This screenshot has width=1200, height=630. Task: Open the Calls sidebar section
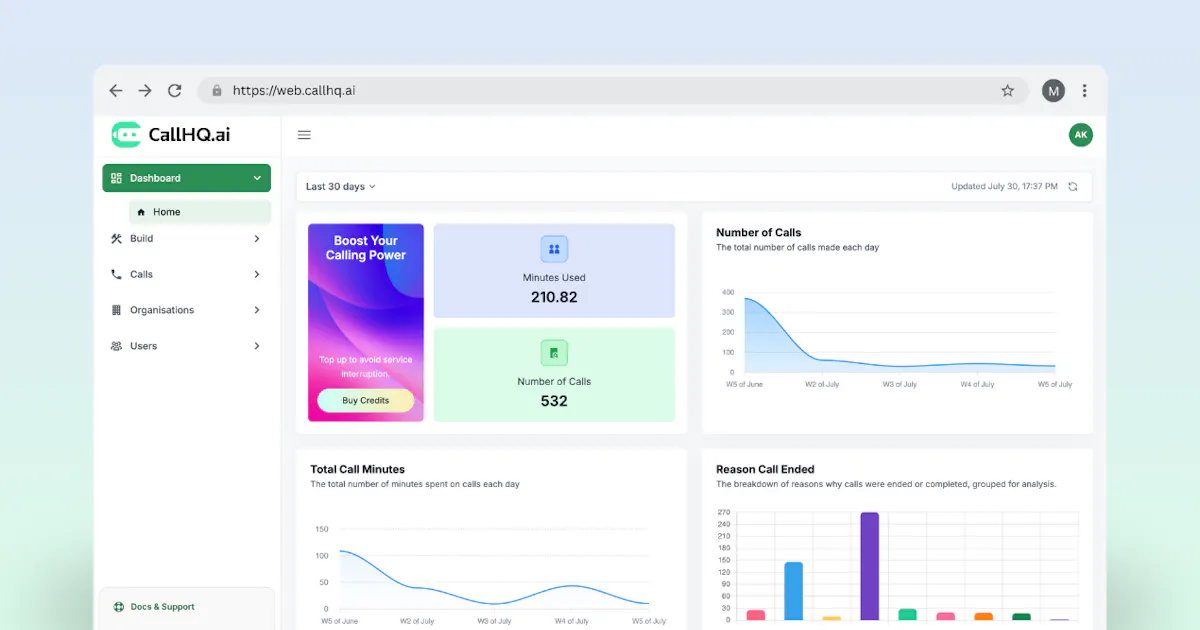pos(186,274)
